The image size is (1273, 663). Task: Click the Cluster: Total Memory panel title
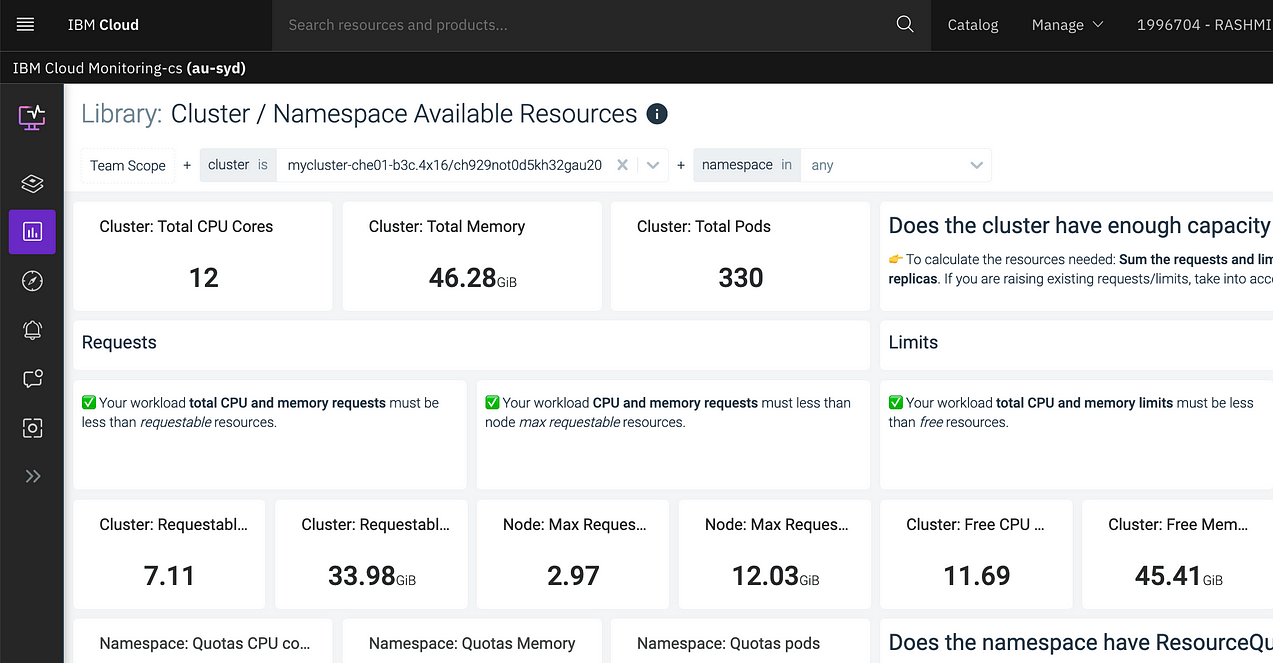[447, 226]
